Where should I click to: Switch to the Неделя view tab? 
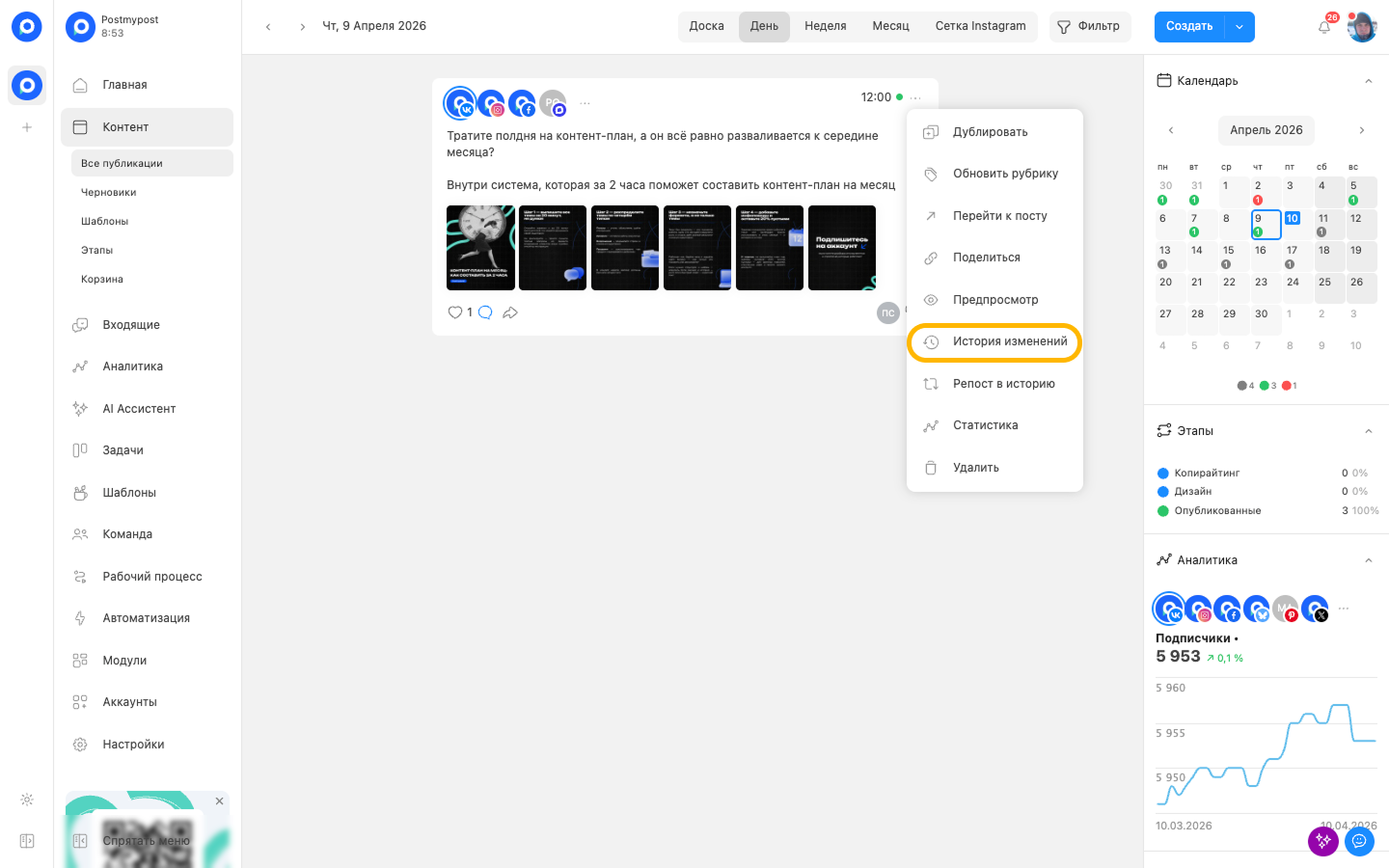(x=825, y=26)
